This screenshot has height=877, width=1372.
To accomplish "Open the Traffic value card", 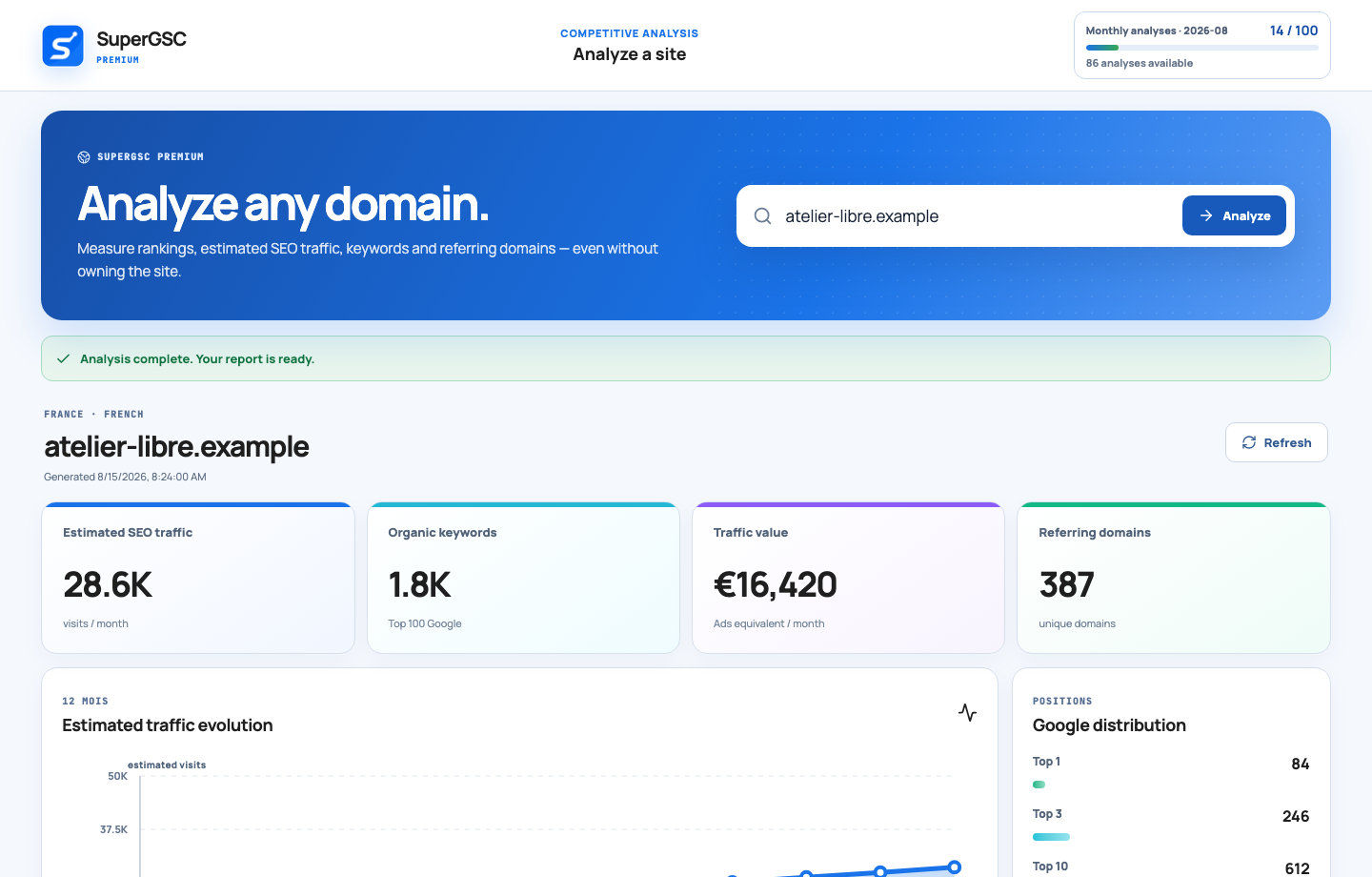I will tap(848, 578).
